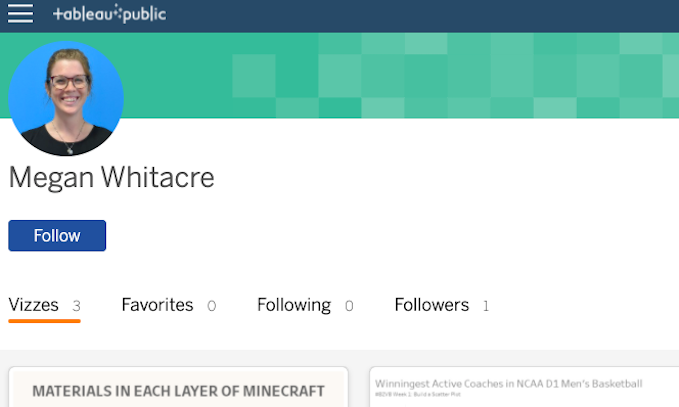The image size is (679, 407).
Task: View the Followers tab
Action: click(432, 305)
